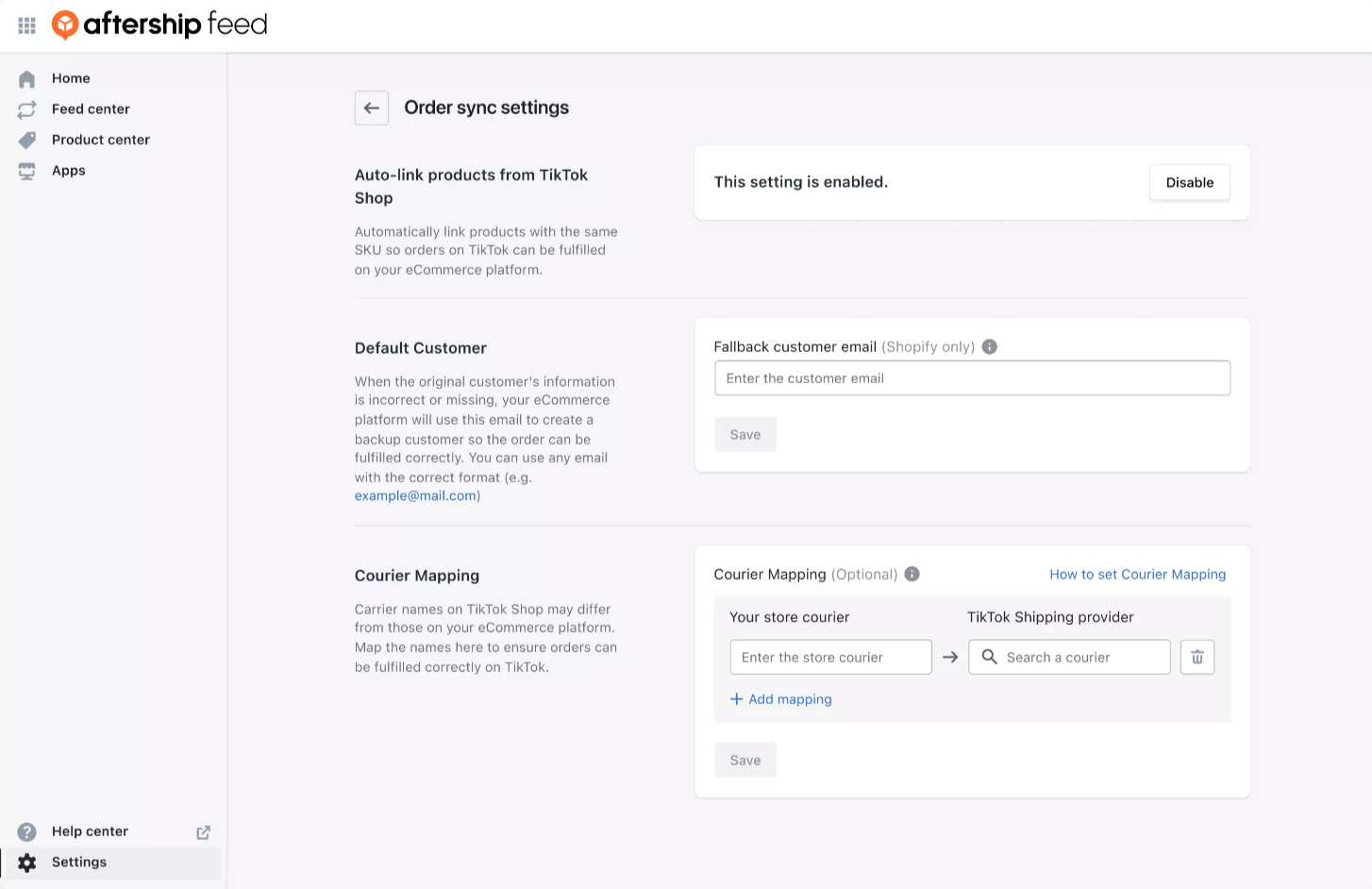Click info icon beside Fallback customer email
Image resolution: width=1372 pixels, height=889 pixels.
pyautogui.click(x=989, y=346)
